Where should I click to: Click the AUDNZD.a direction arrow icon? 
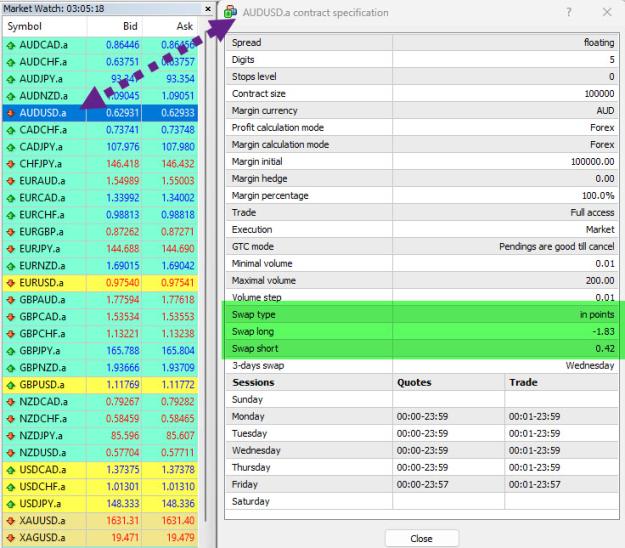[x=11, y=96]
